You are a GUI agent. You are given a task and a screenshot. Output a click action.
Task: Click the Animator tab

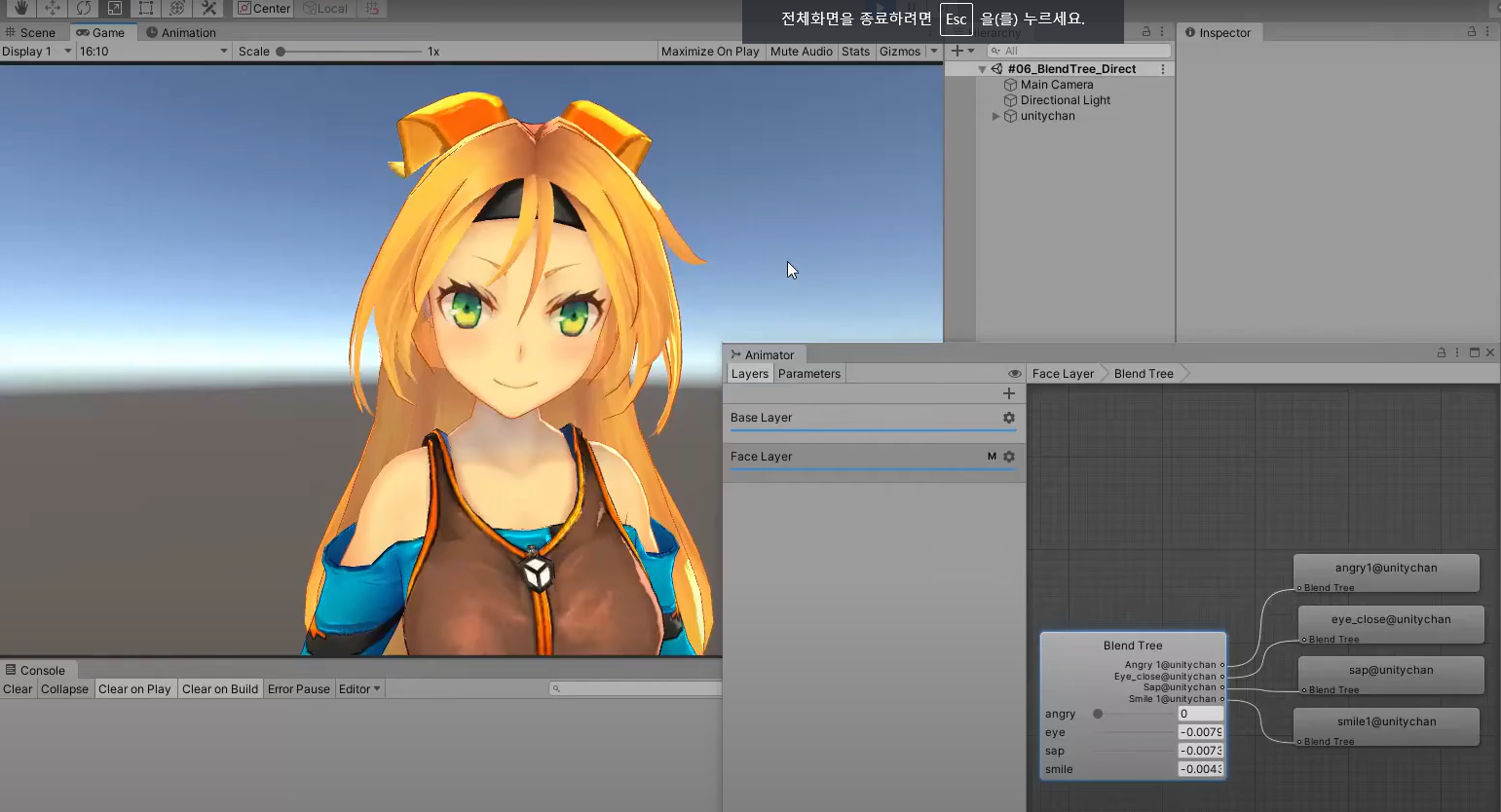pos(763,354)
